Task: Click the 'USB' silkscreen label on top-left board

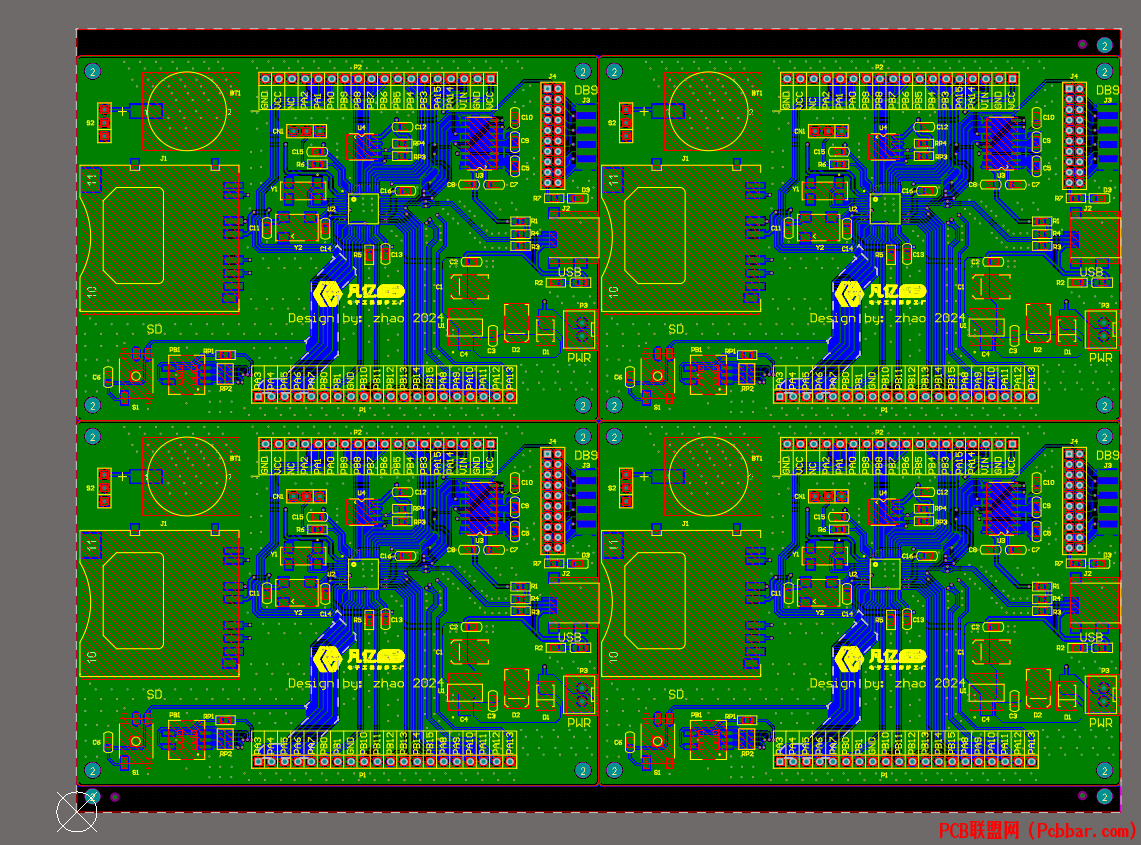Action: tap(570, 271)
